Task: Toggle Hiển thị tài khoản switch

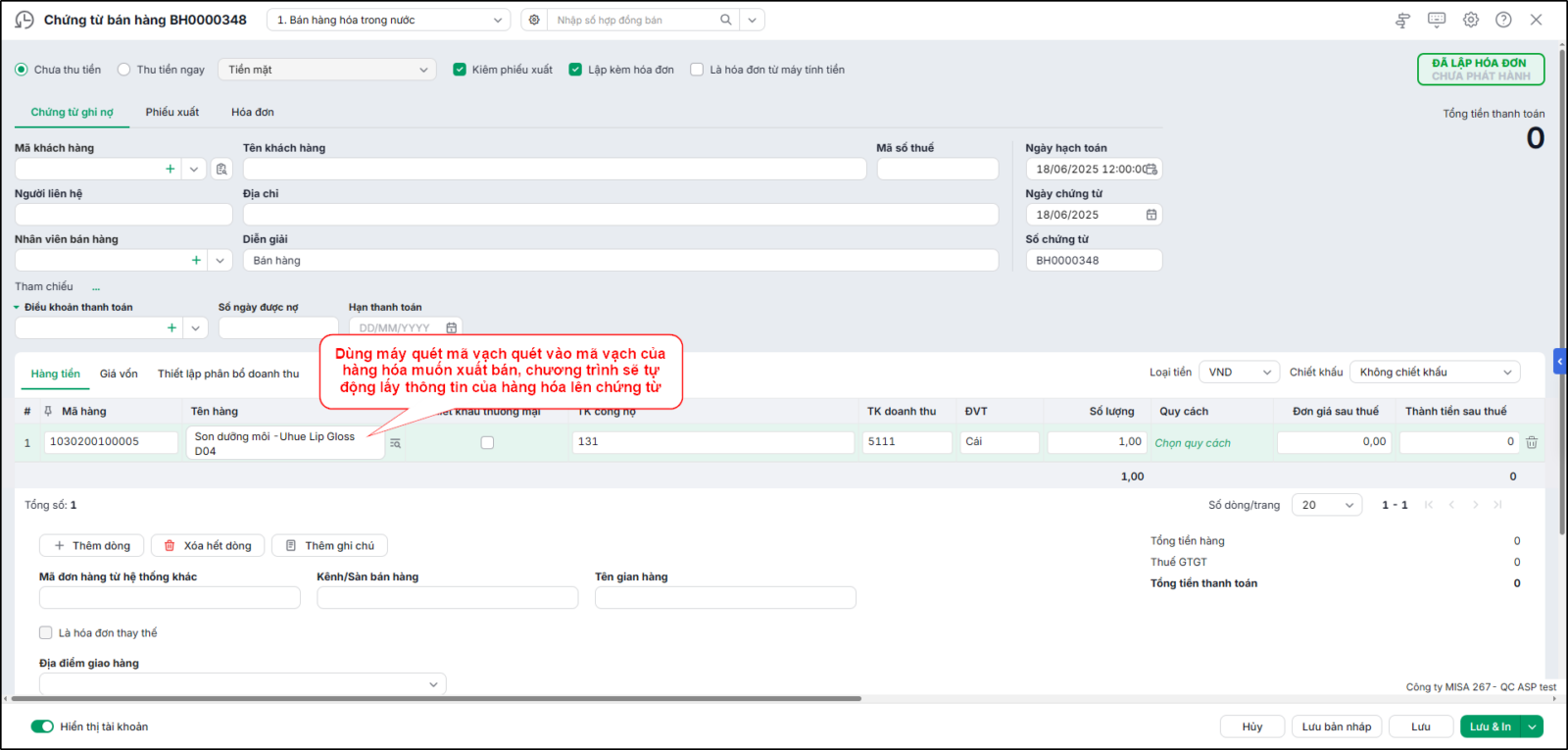Action: (x=42, y=726)
